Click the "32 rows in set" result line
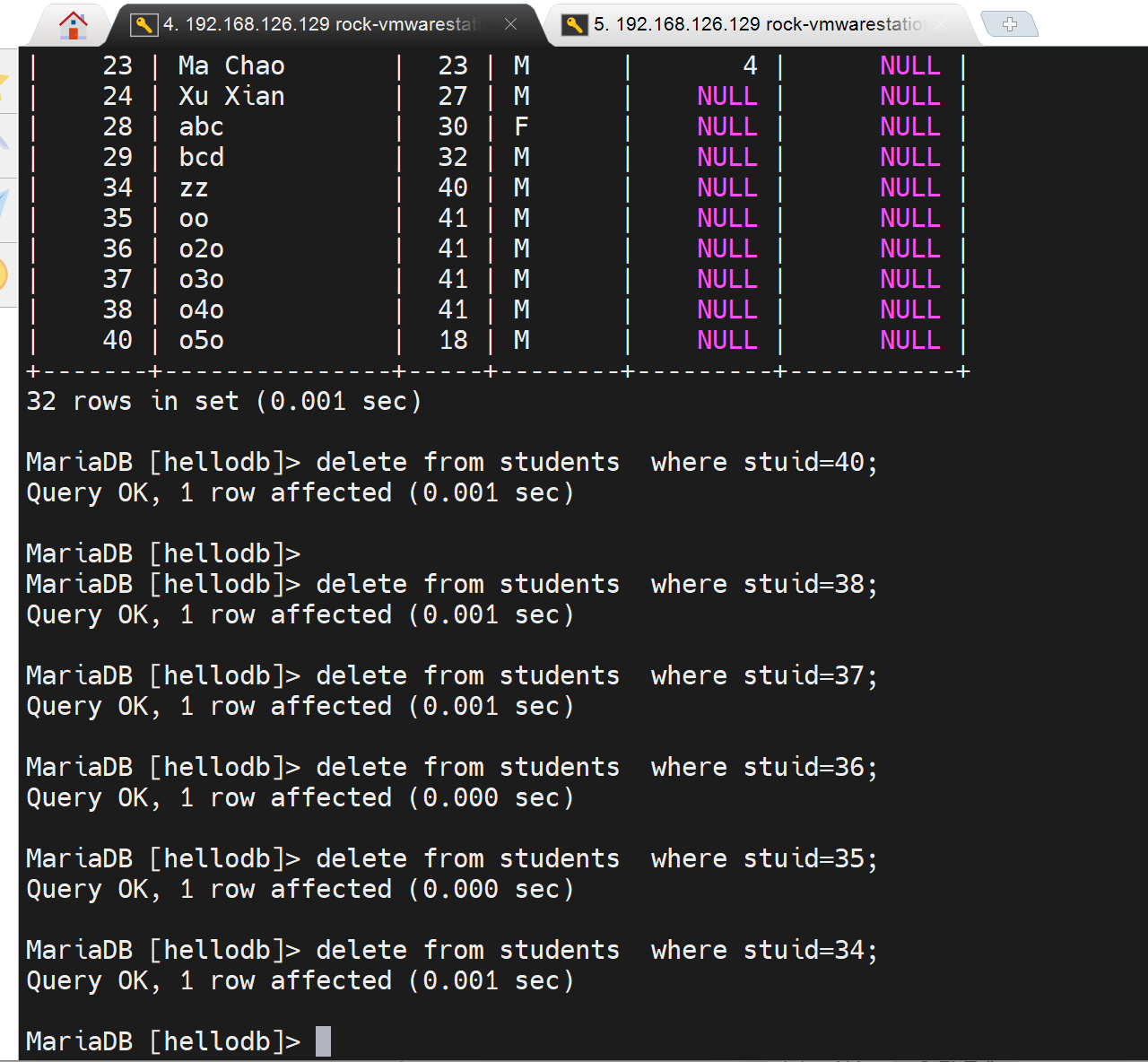 pyautogui.click(x=224, y=401)
